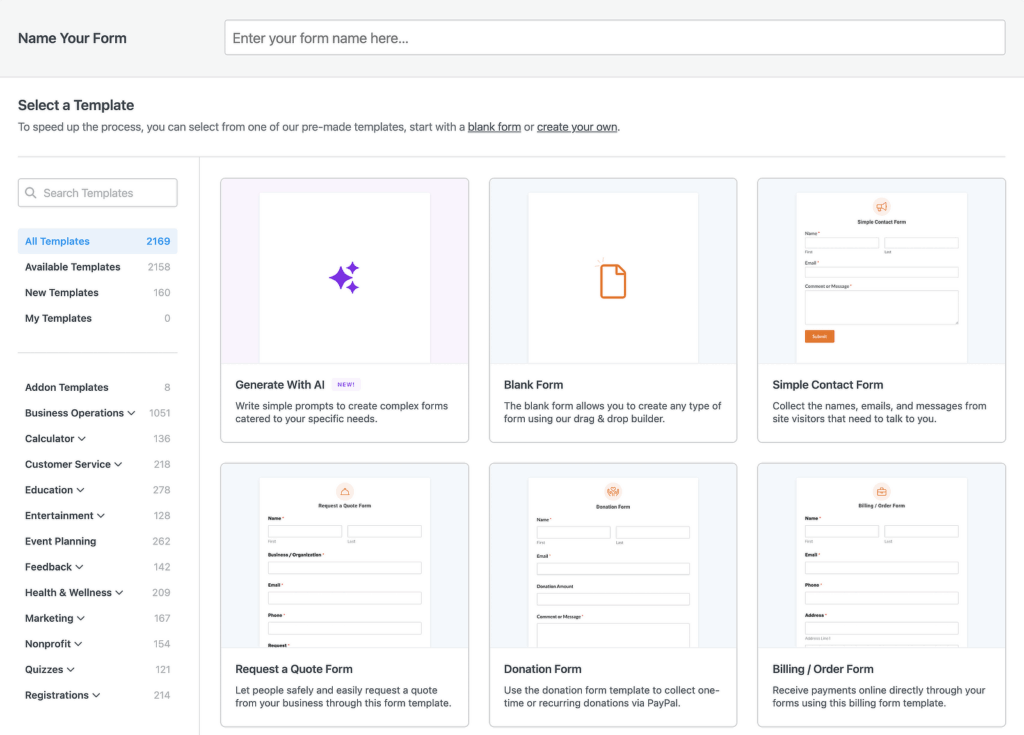Show the New Templates list
Viewport: 1024px width, 735px height.
(x=61, y=293)
